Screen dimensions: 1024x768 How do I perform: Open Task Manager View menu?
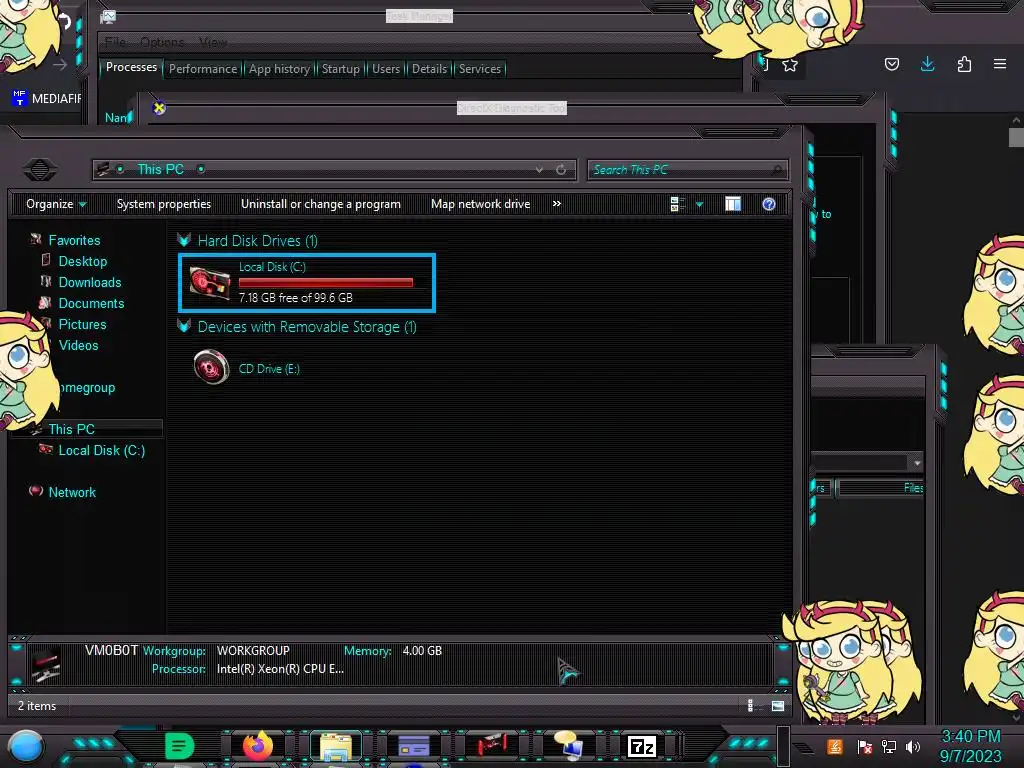tap(213, 42)
